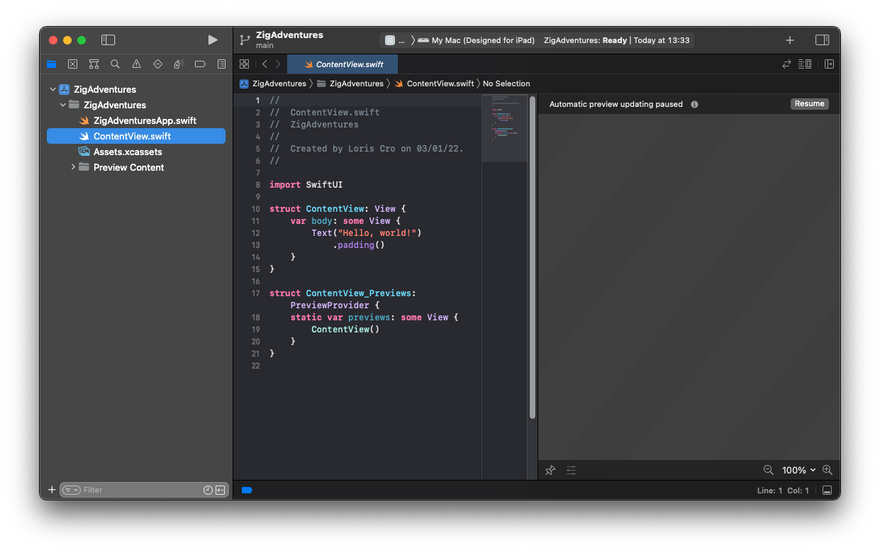Screen dimensions: 880x552
Task: Toggle the left navigator sidebar
Action: pyautogui.click(x=108, y=40)
